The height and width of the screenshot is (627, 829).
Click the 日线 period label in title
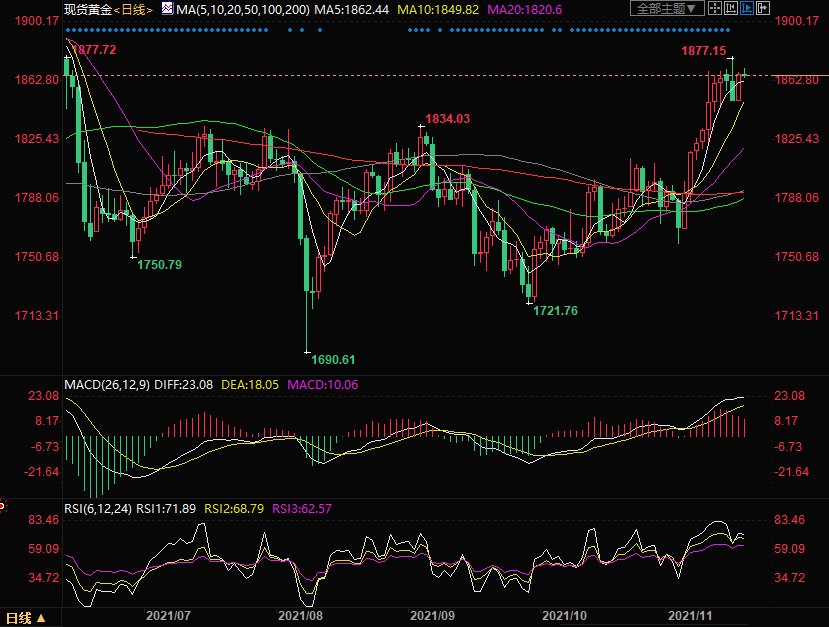coord(132,9)
